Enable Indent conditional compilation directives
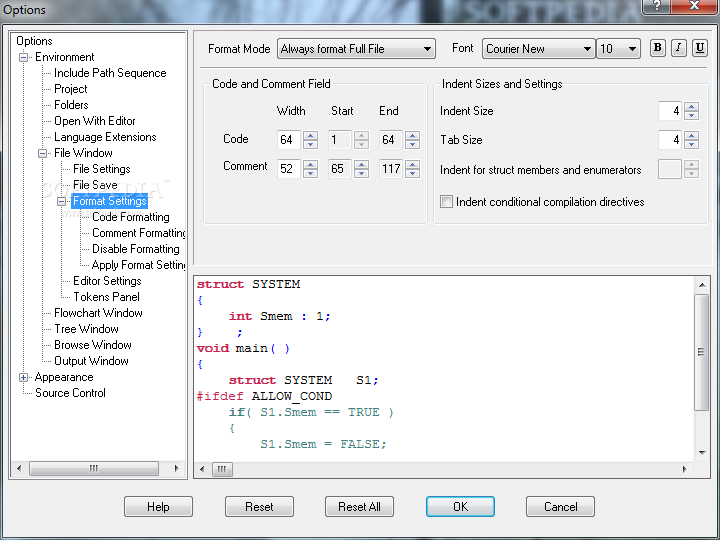720x540 pixels. pos(446,202)
